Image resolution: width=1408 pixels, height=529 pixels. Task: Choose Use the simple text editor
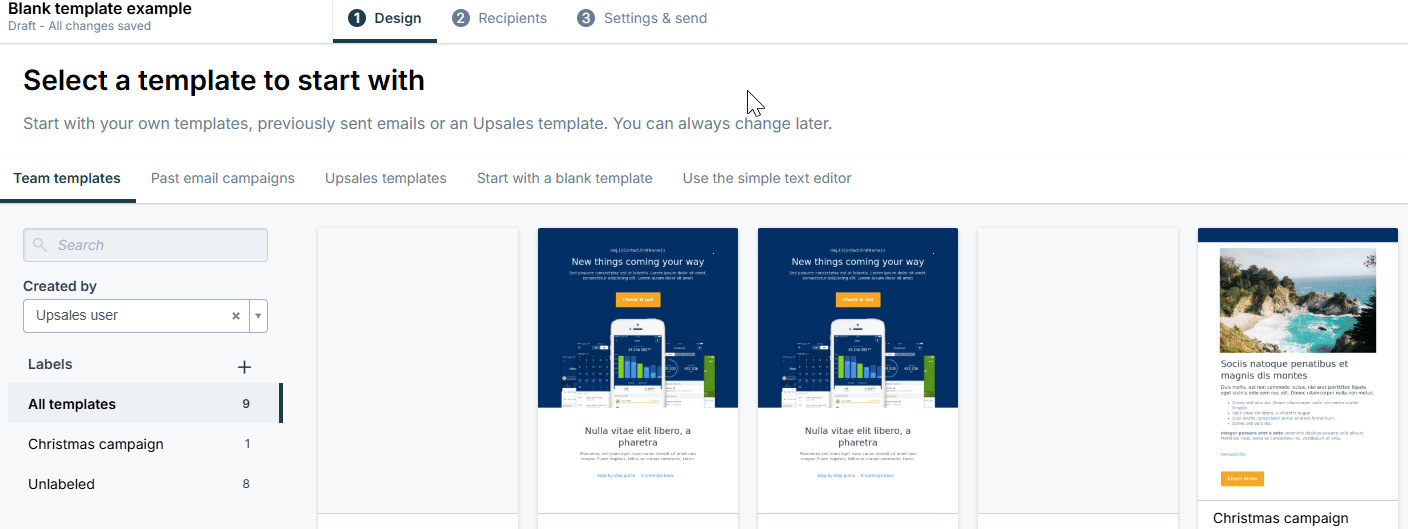[x=767, y=178]
